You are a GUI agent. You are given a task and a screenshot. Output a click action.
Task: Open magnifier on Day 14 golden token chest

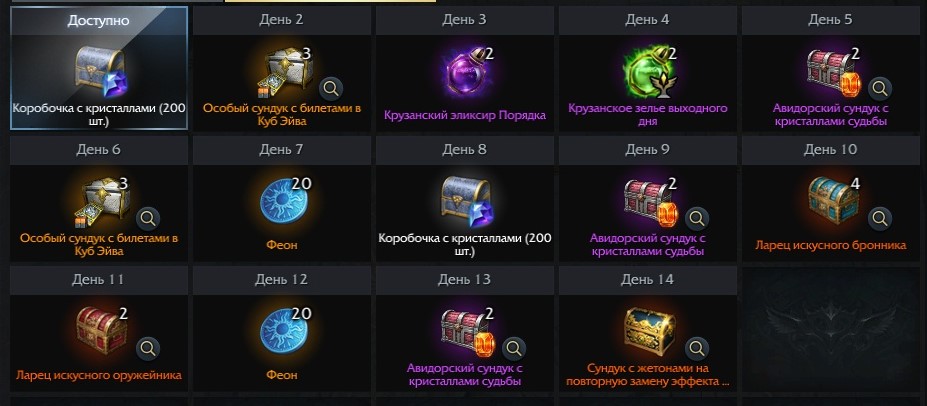point(697,349)
